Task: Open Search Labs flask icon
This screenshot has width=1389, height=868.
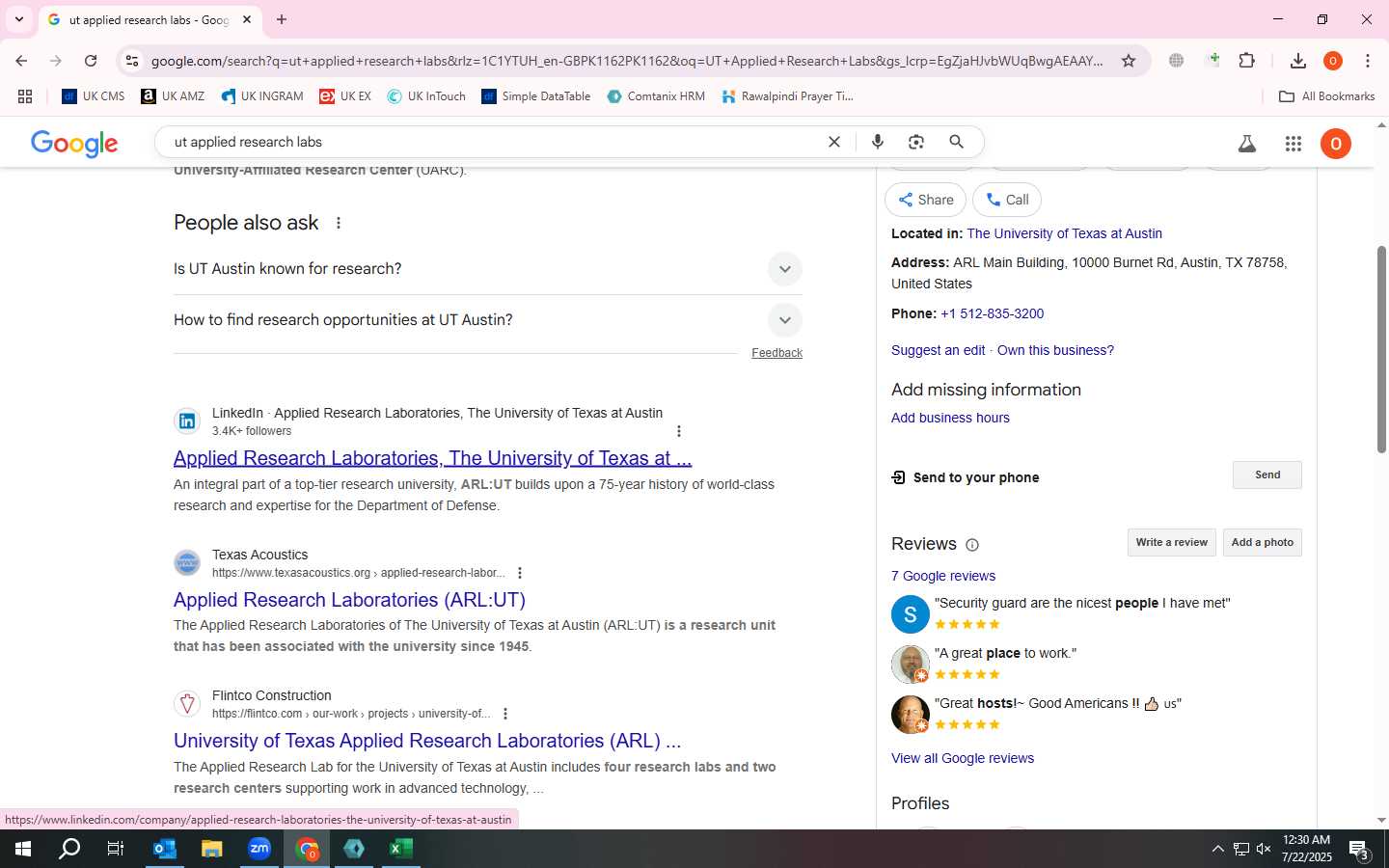Action: [1247, 144]
